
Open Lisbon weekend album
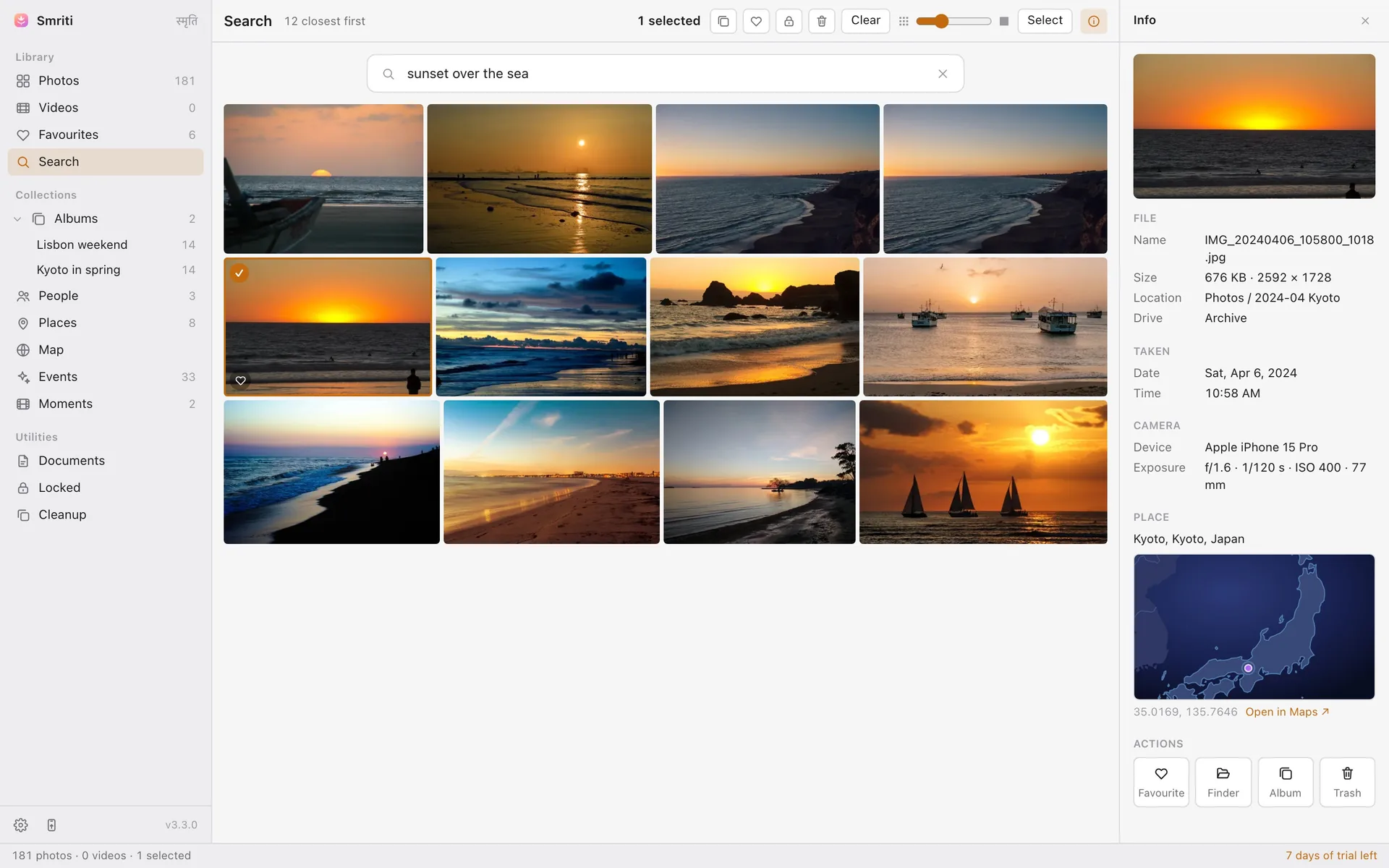click(x=106, y=244)
